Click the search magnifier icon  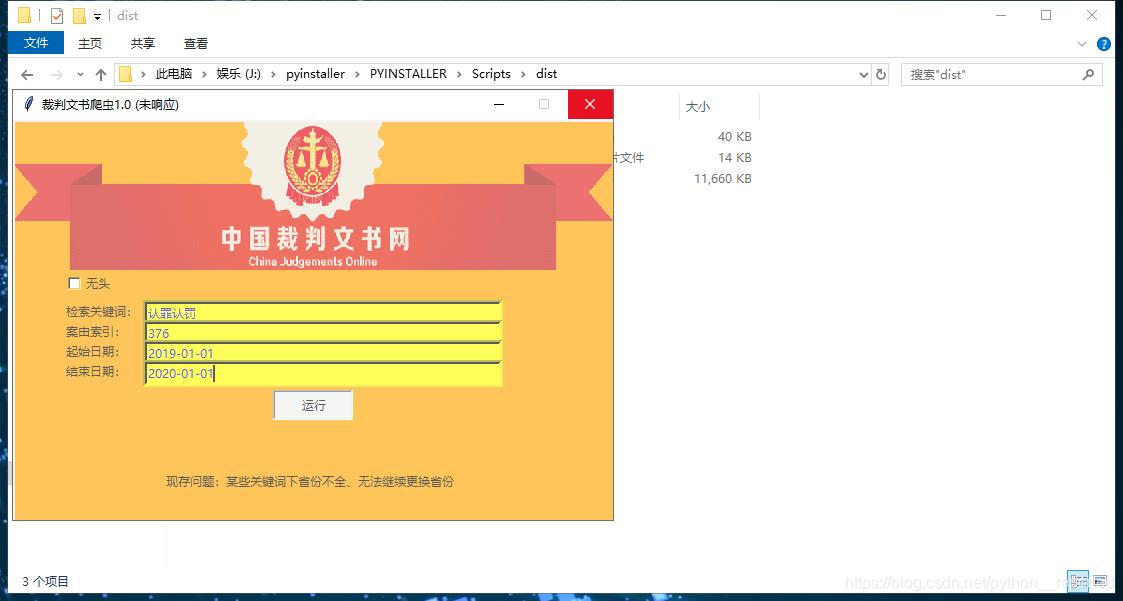click(1088, 74)
